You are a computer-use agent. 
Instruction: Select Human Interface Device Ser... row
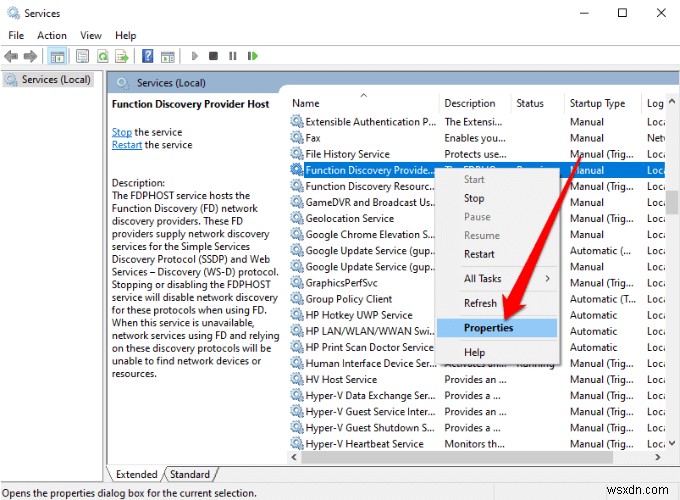tap(363, 363)
